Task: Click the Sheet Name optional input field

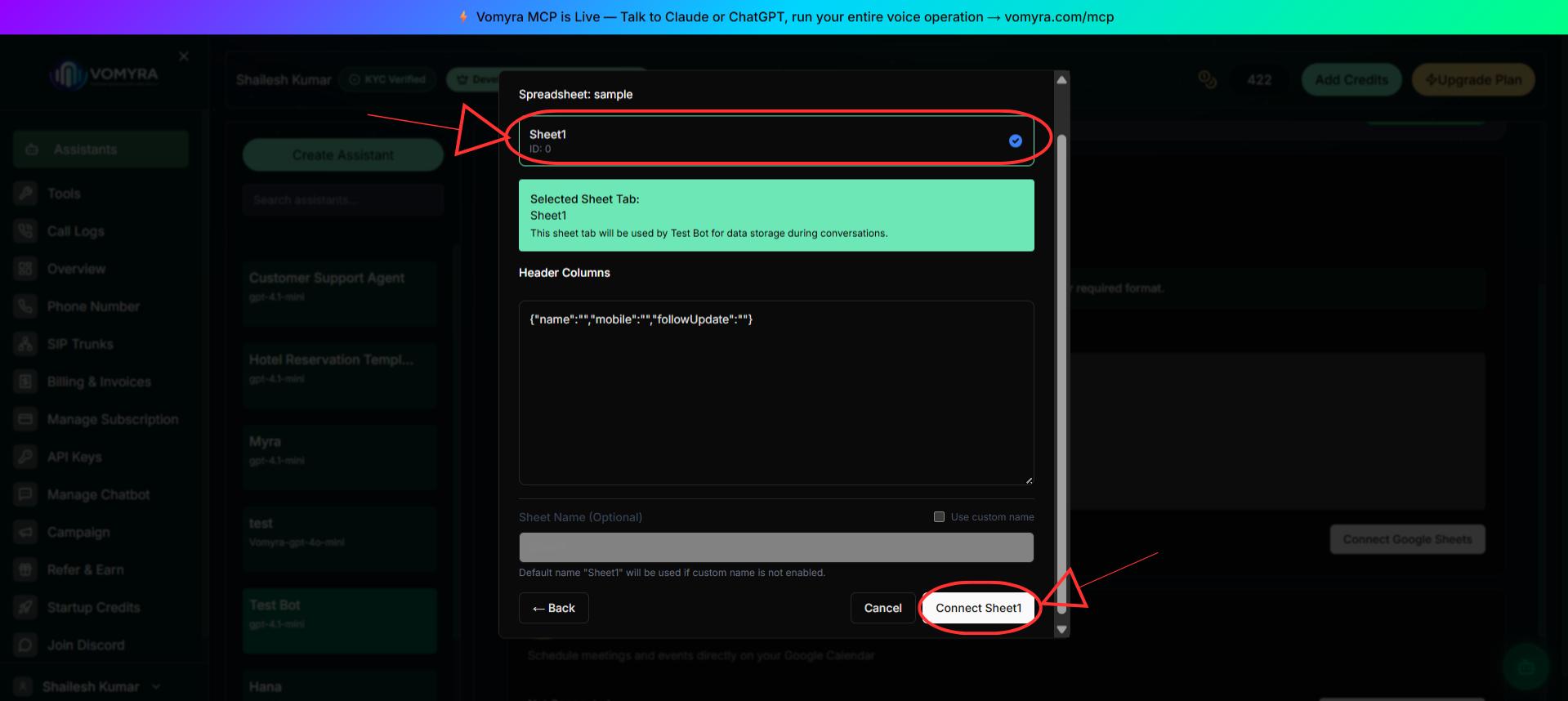Action: pos(776,547)
